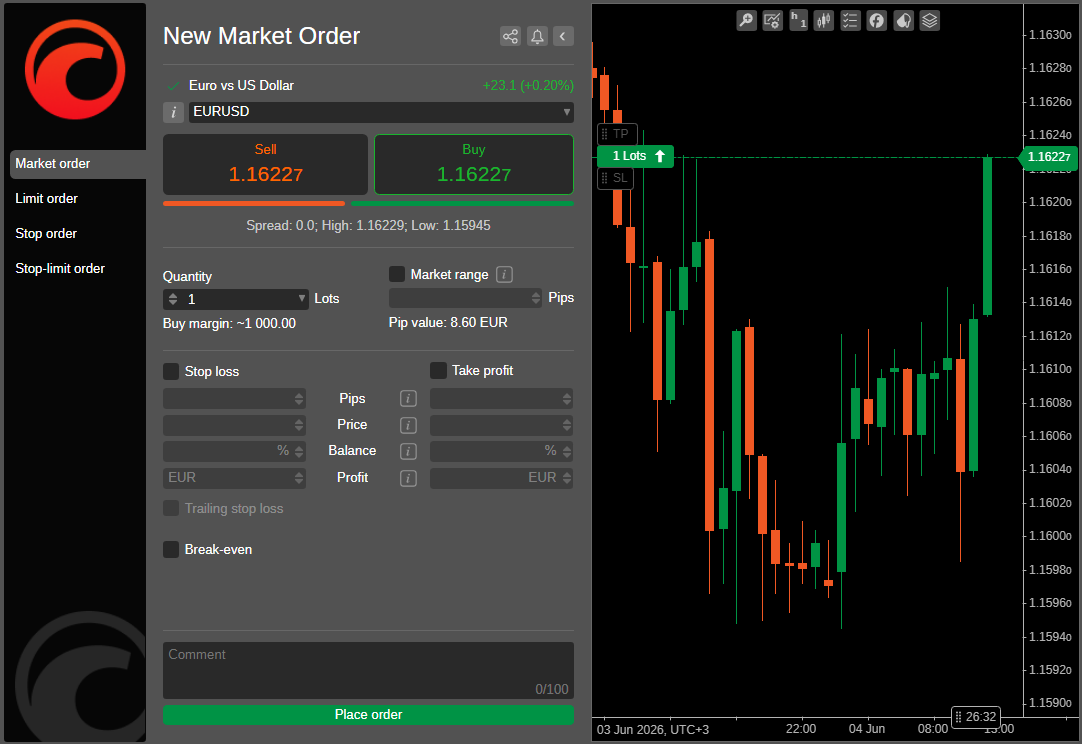This screenshot has height=744, width=1082.
Task: Switch to the Stop-limit order tab
Action: (60, 268)
